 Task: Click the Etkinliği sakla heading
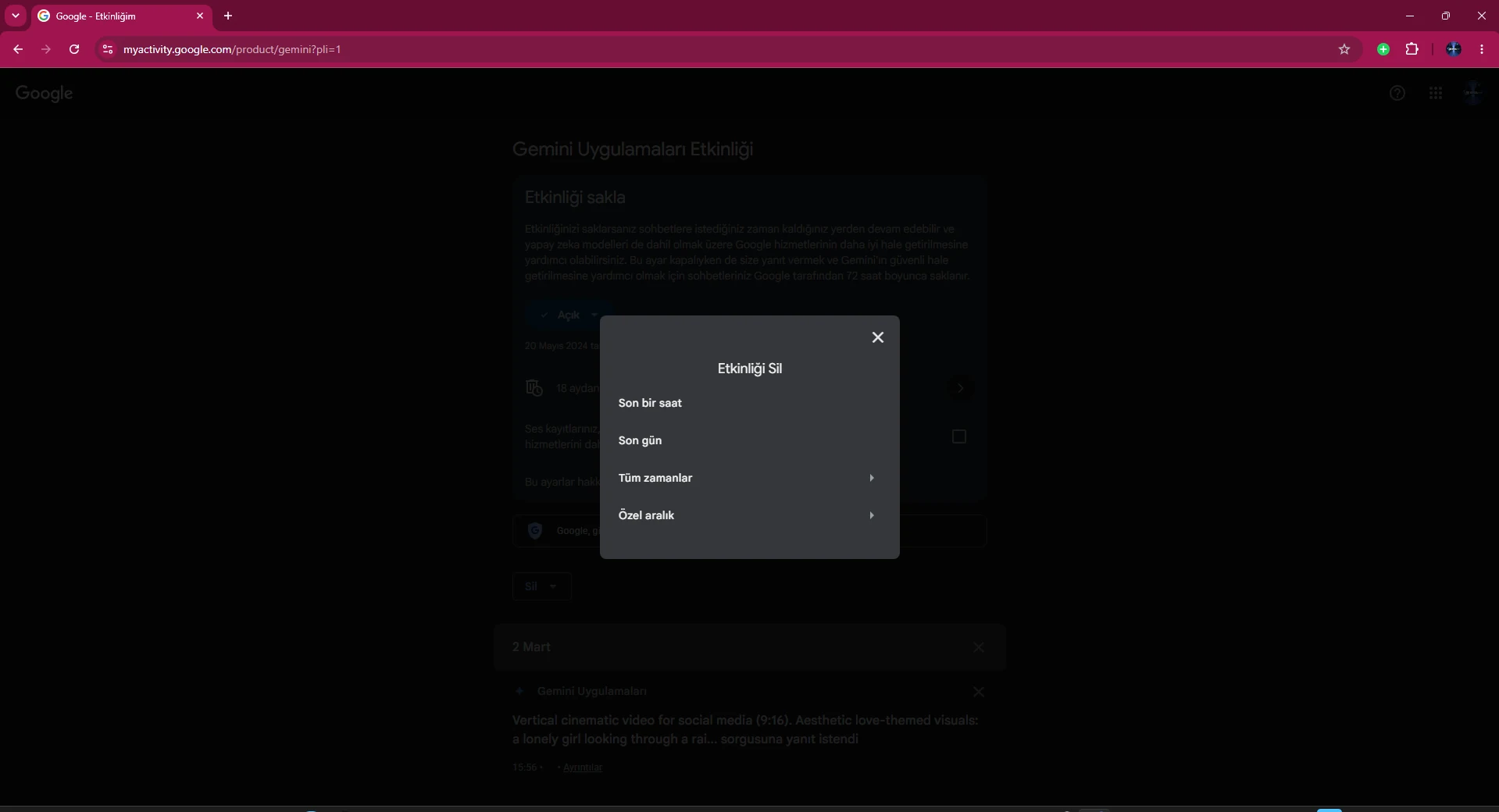(575, 198)
